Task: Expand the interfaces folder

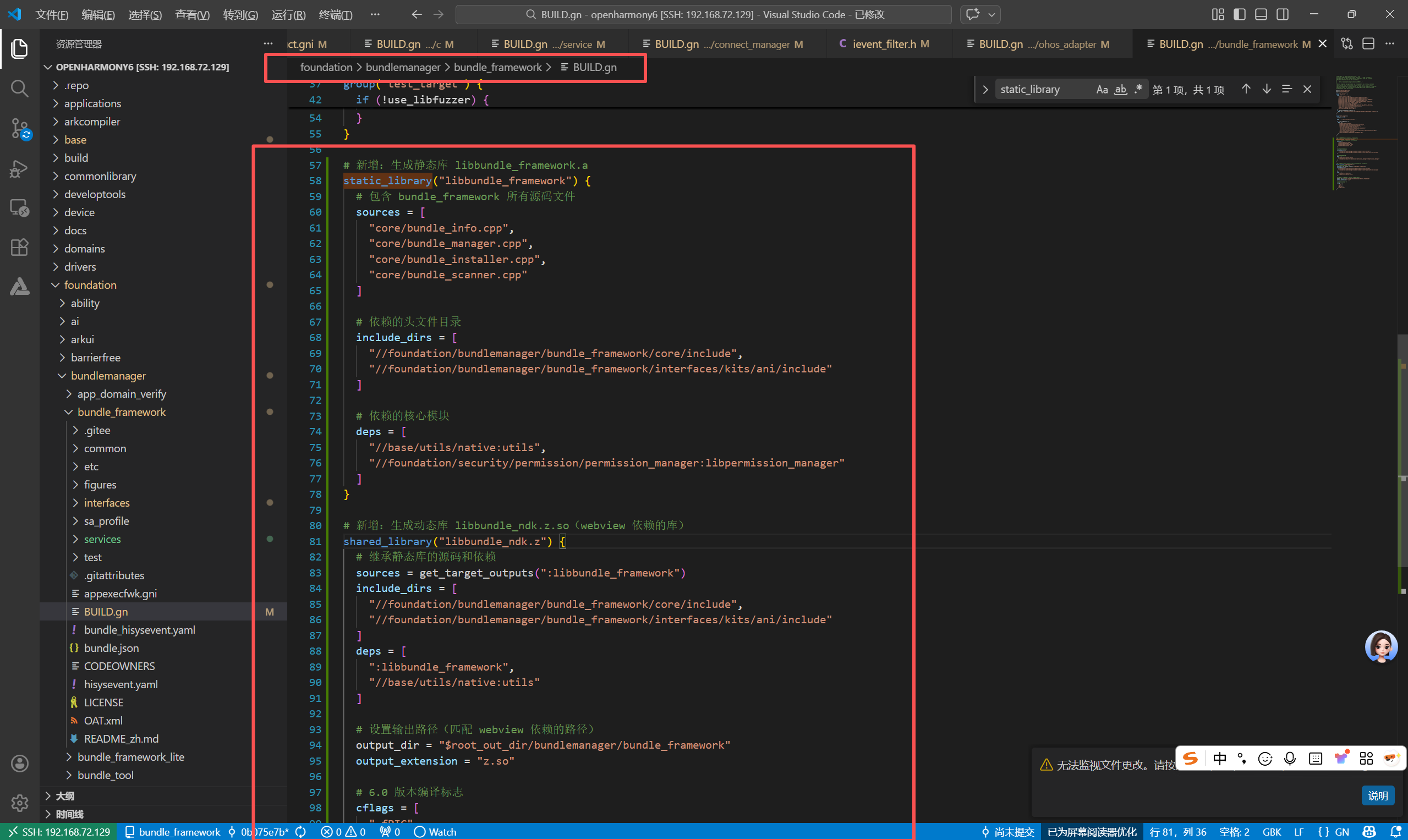Action: pyautogui.click(x=106, y=503)
